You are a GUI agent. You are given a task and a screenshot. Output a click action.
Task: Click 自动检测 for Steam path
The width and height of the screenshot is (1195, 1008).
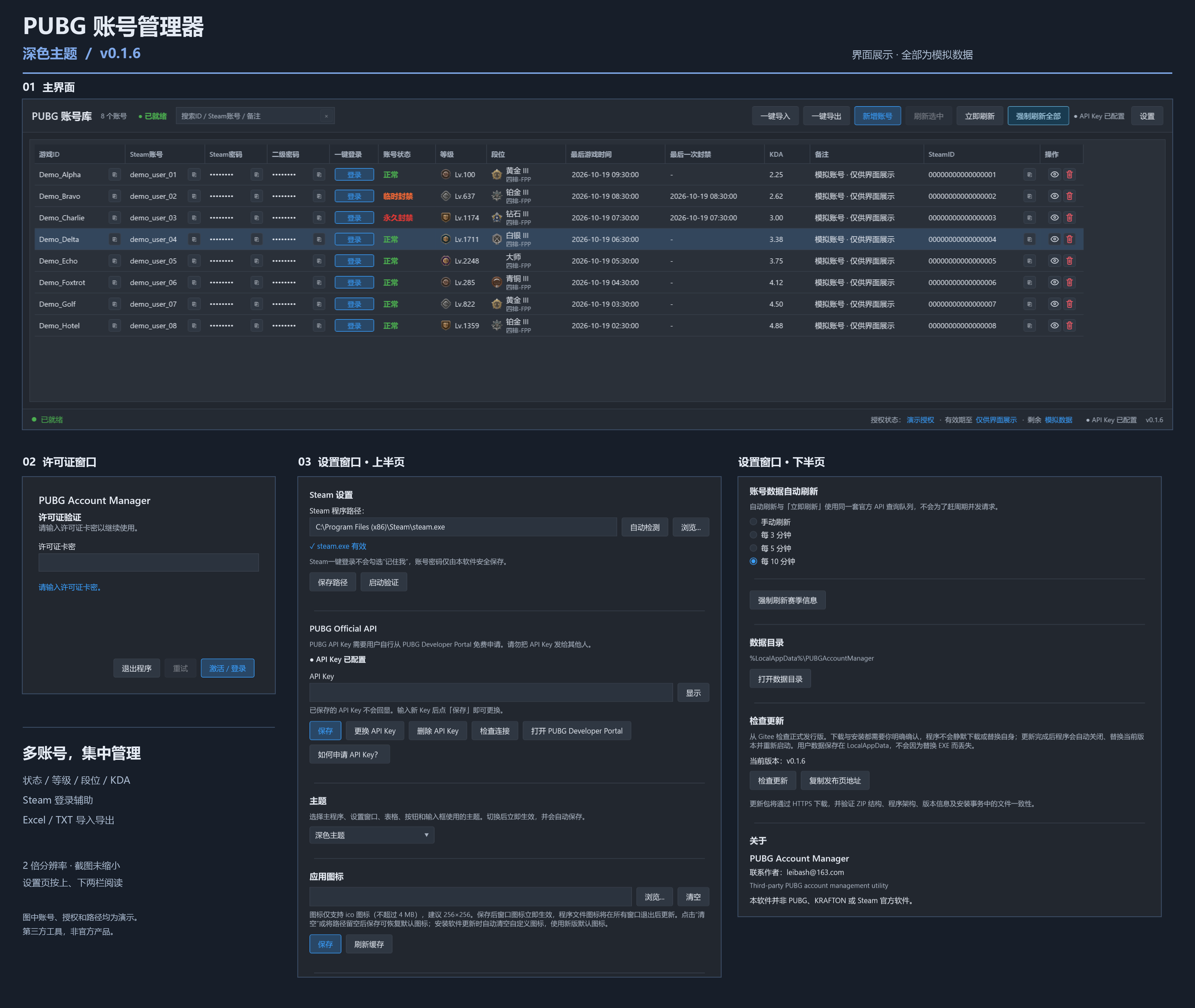tap(645, 528)
